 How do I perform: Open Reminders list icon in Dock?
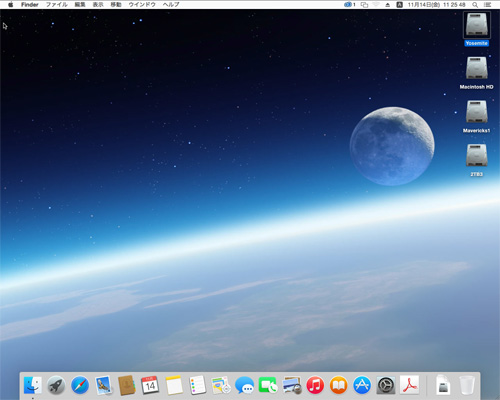[x=197, y=385]
